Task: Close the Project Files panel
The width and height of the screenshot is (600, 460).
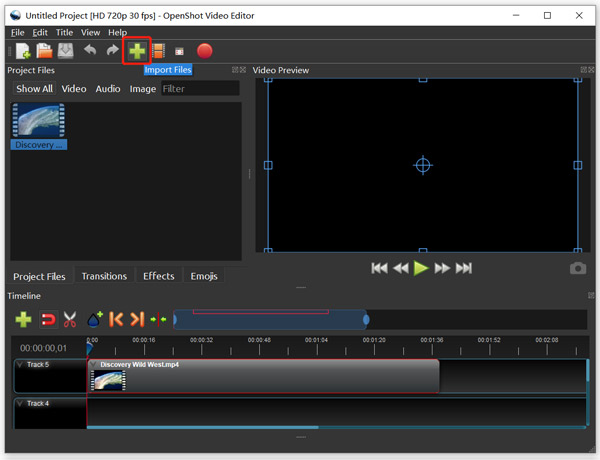Action: point(243,70)
